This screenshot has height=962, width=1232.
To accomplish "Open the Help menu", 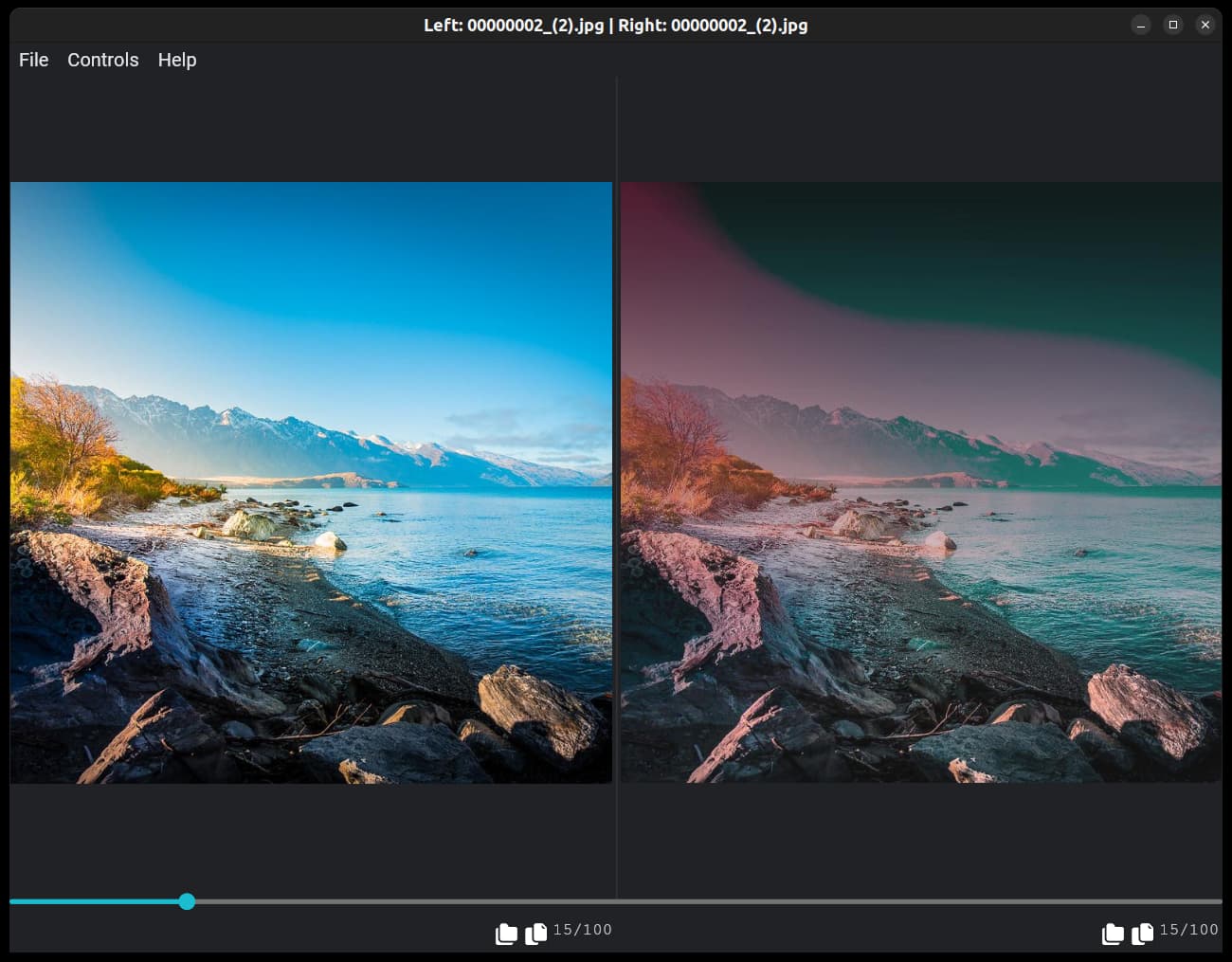I will (177, 60).
